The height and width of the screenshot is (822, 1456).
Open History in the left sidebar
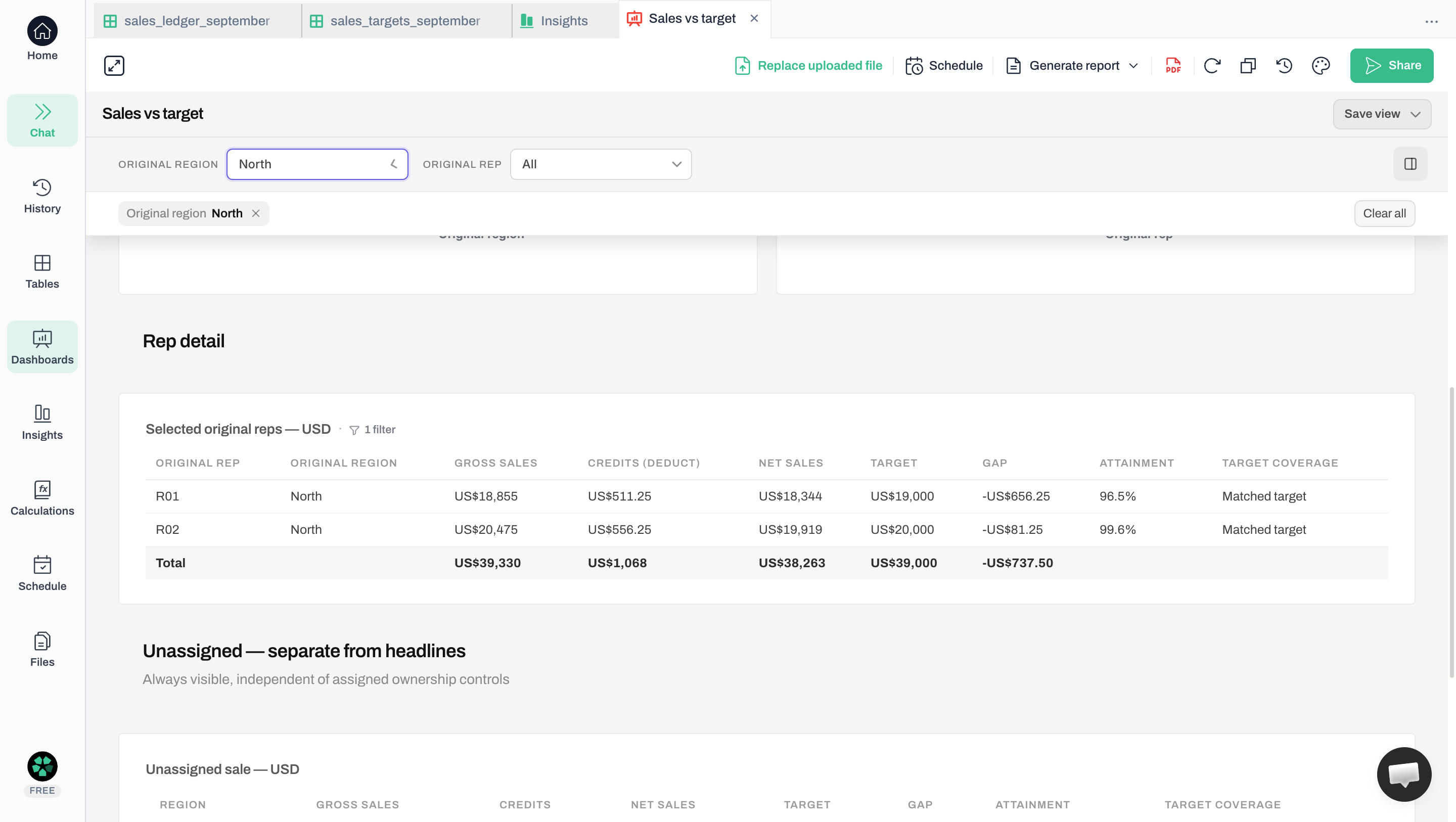coord(42,196)
